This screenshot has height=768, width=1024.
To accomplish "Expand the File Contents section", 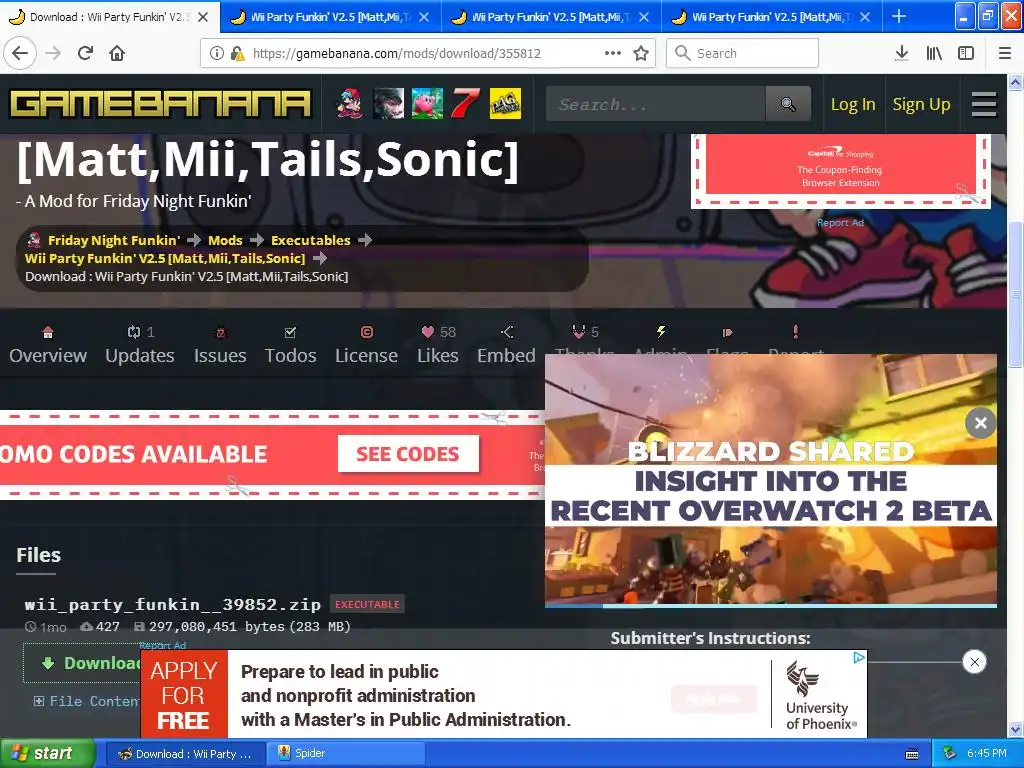I will pos(86,701).
